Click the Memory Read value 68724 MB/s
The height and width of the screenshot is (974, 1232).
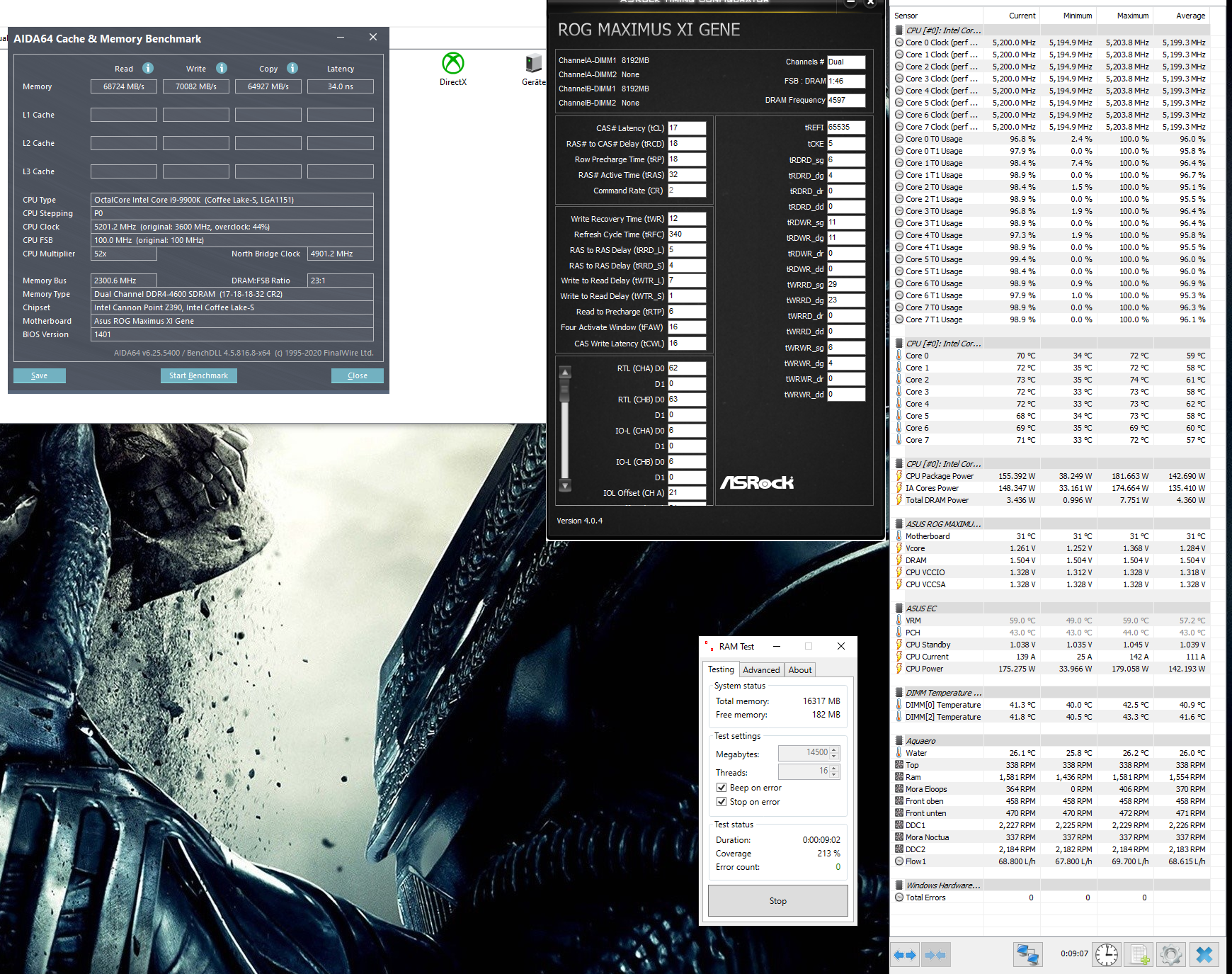coord(124,86)
